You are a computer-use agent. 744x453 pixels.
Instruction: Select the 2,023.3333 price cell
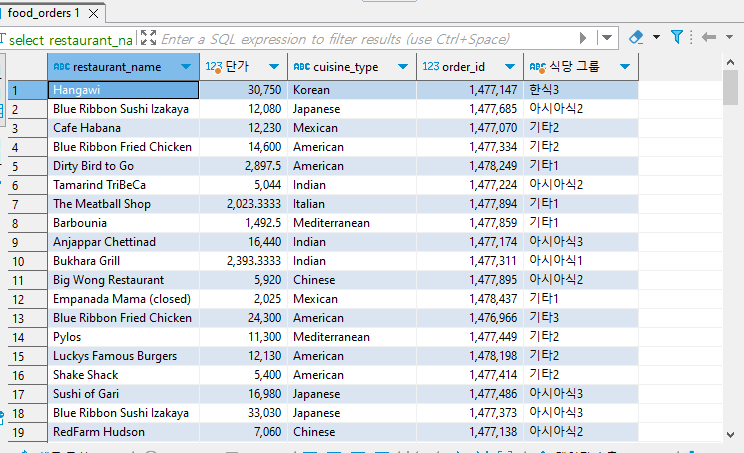243,204
